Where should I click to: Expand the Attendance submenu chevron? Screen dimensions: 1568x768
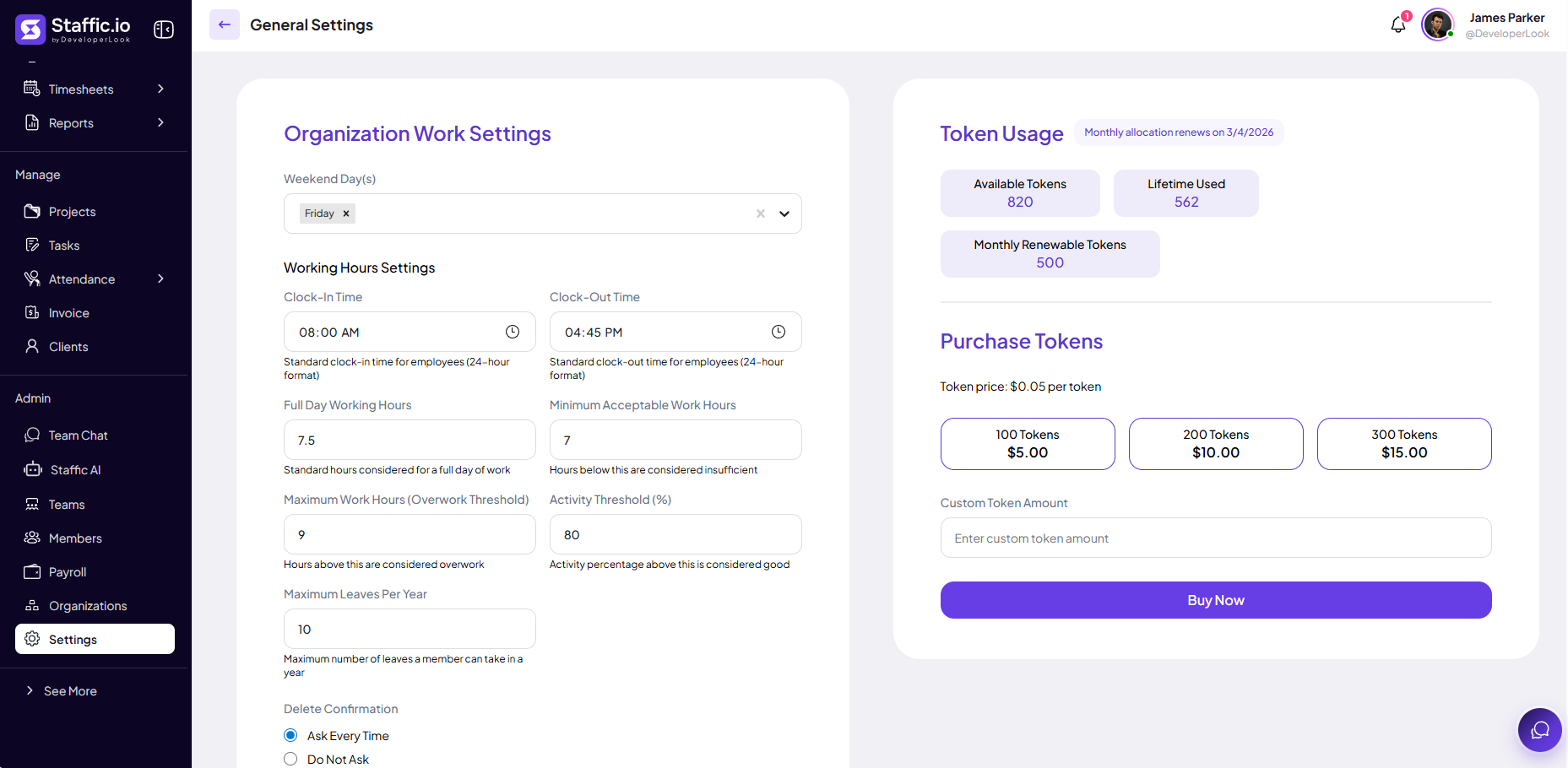click(x=160, y=279)
